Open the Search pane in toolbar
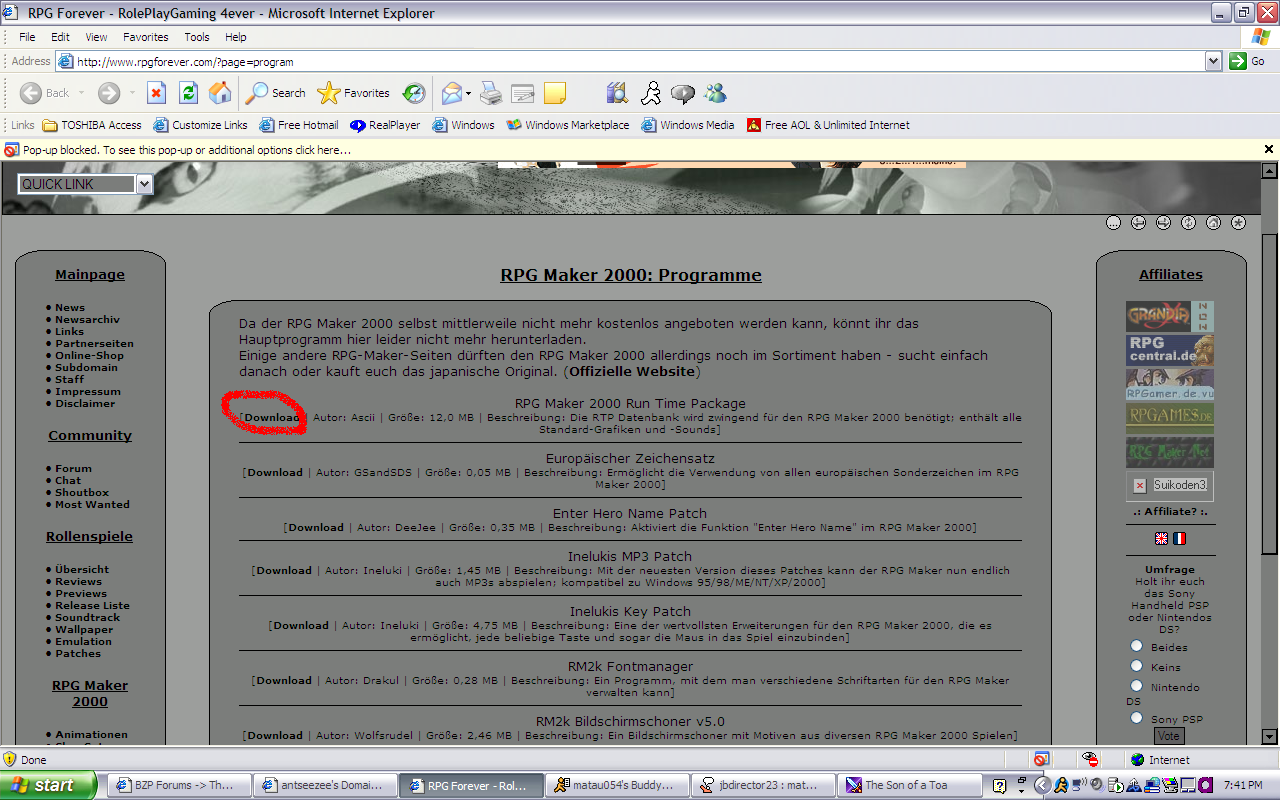The image size is (1280, 800). click(x=275, y=93)
